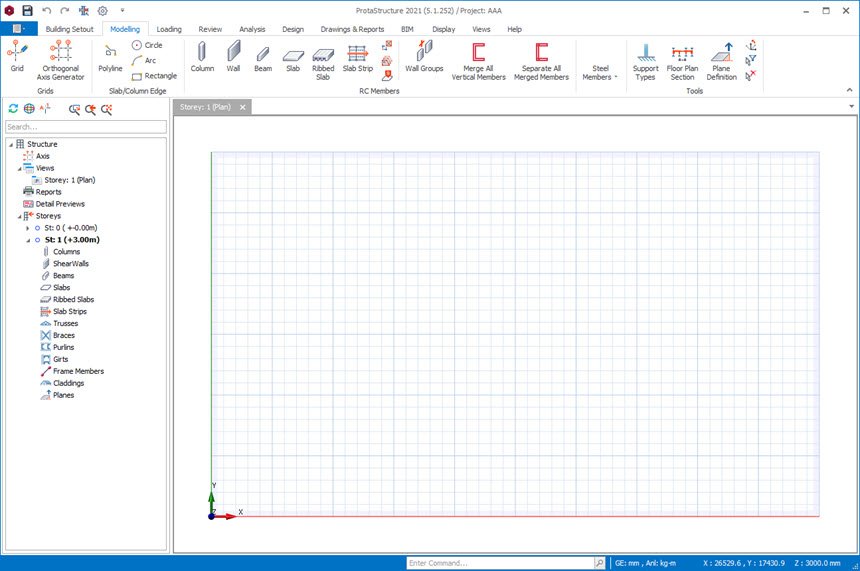Open the Steel Members dropdown
The image size is (860, 571).
[x=600, y=72]
